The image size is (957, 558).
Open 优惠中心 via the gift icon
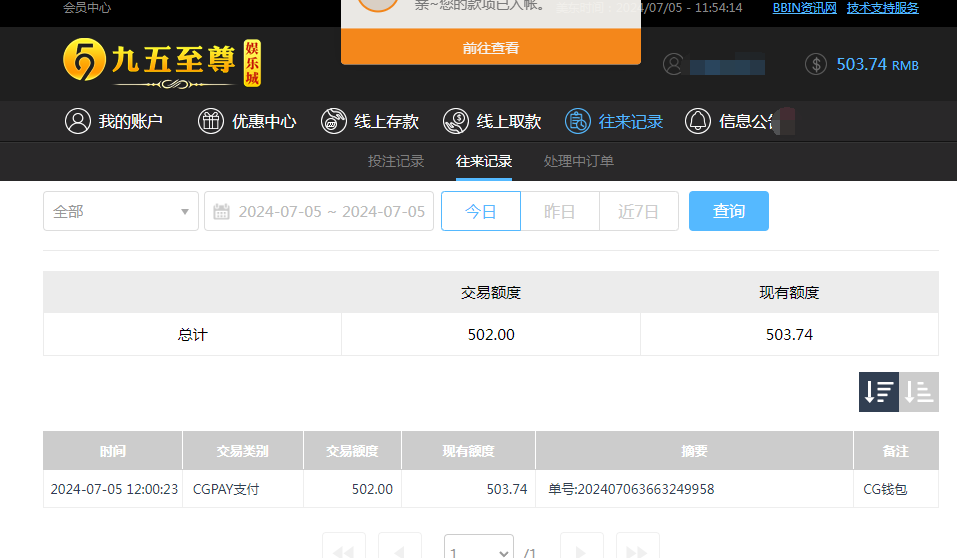210,121
